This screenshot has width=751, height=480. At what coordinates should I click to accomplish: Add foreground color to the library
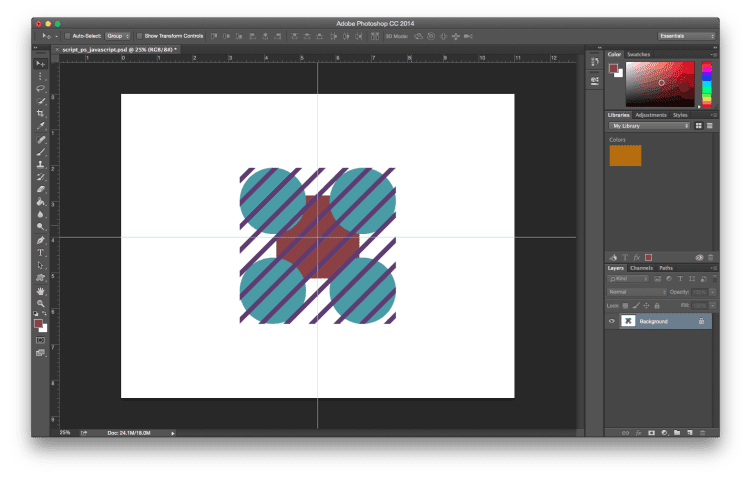click(x=649, y=258)
